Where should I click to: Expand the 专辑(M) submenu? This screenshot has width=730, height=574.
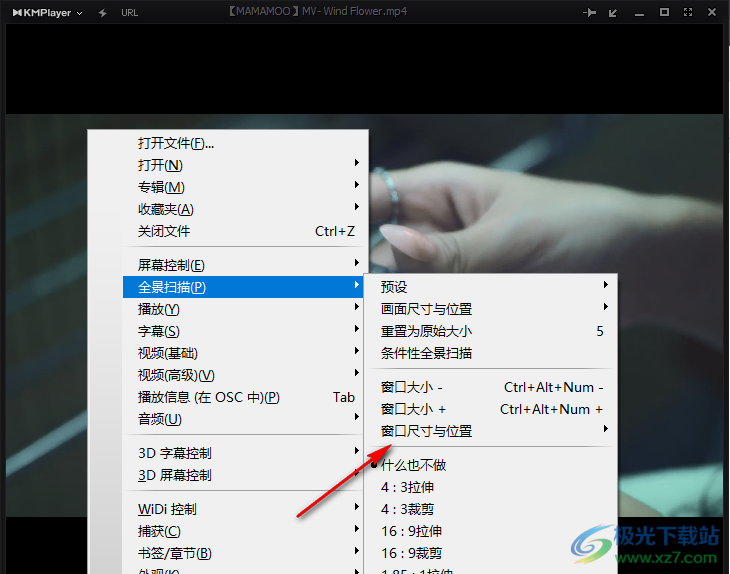pyautogui.click(x=245, y=187)
